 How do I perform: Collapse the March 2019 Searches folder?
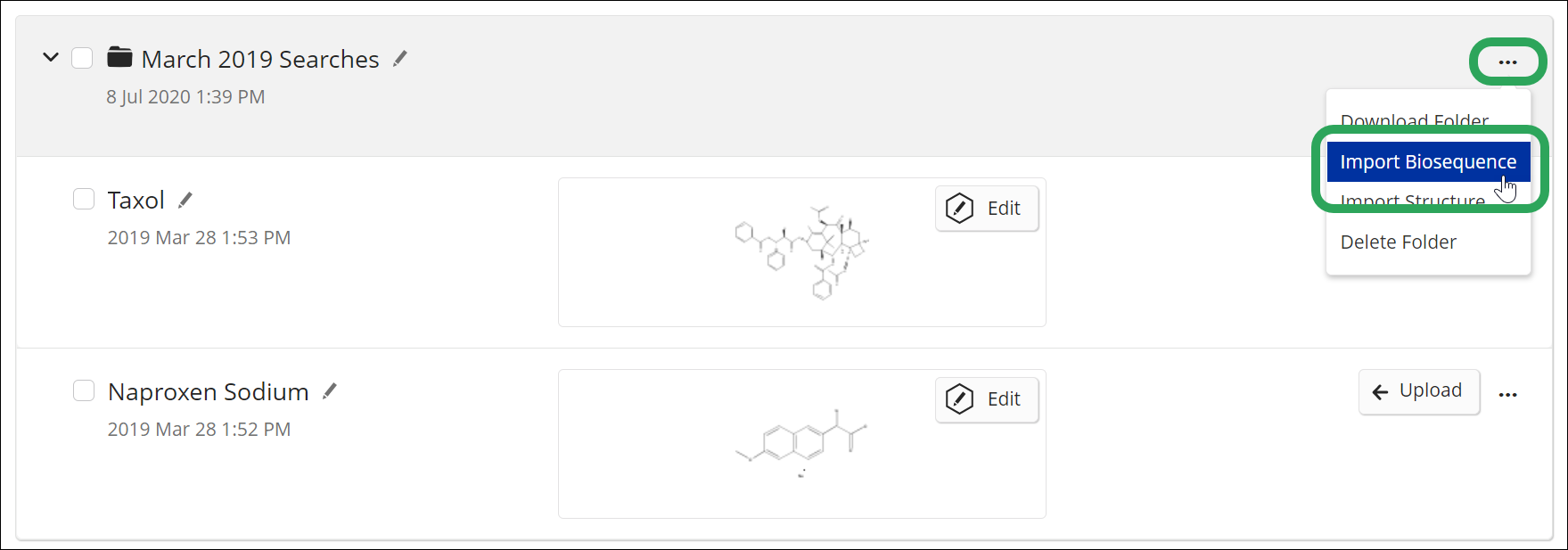[x=51, y=58]
